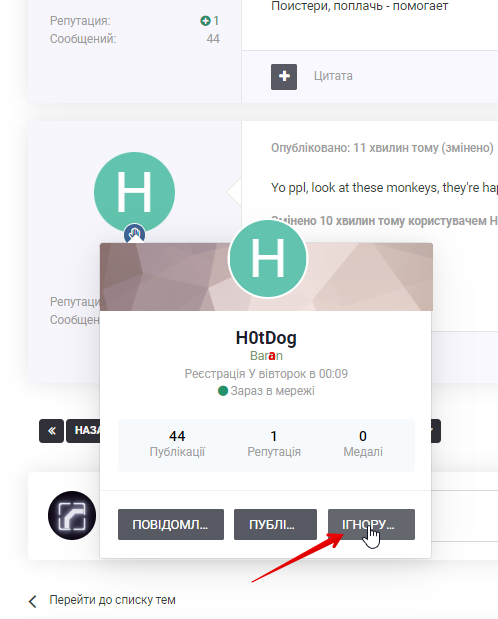
Task: Open H0tDog avatar in the hover card
Action: (268, 259)
